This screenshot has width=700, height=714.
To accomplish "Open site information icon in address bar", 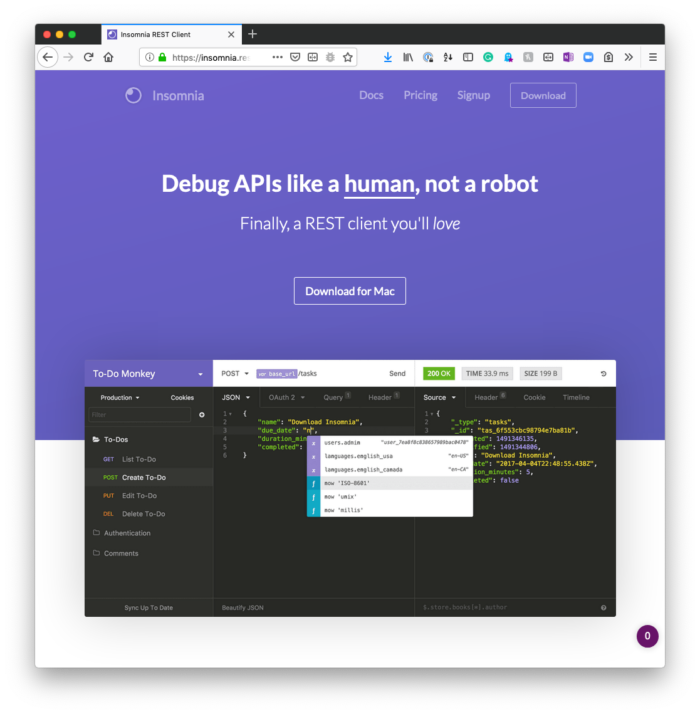I will click(149, 57).
